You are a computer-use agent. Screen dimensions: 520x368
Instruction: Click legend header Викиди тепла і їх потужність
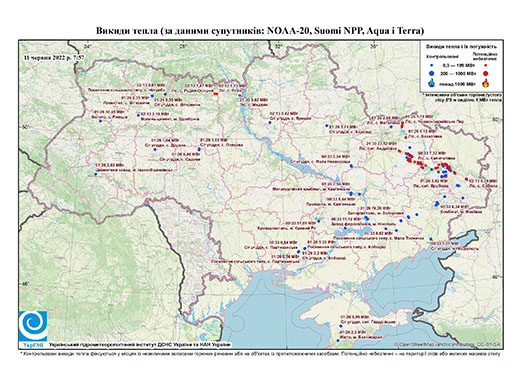tap(462, 47)
